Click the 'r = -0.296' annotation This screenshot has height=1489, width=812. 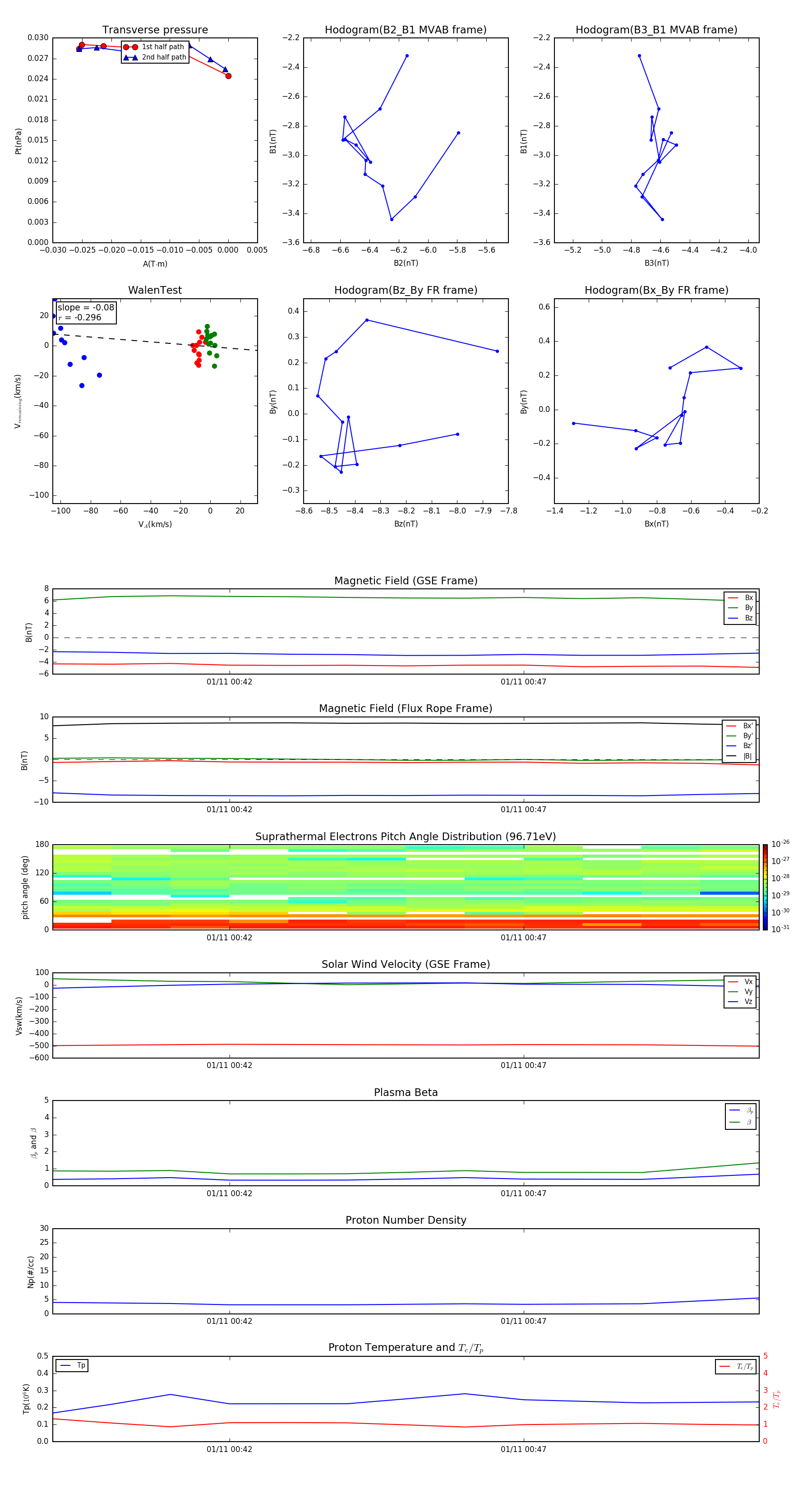click(x=80, y=317)
